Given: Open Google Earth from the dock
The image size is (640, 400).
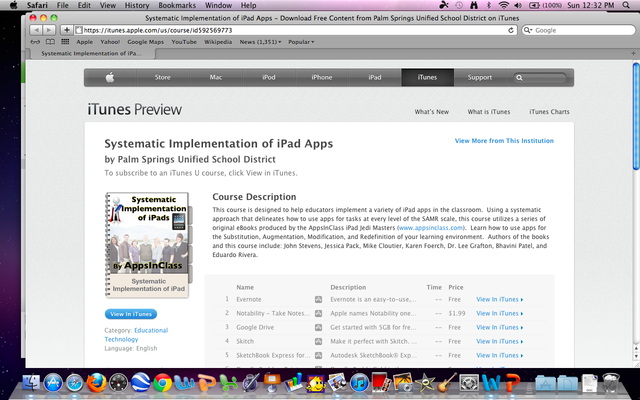Looking at the screenshot, I should pos(140,383).
